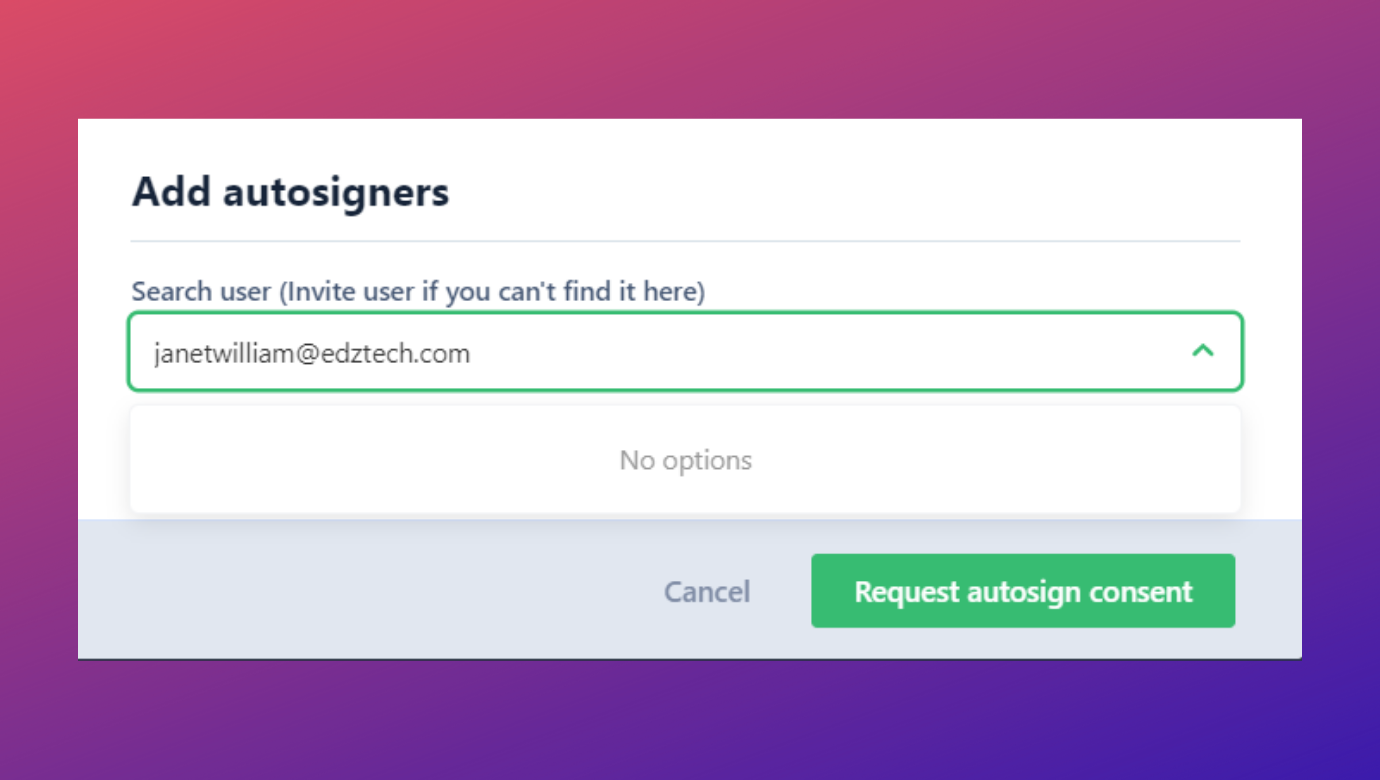The height and width of the screenshot is (780, 1380).
Task: Click the divider under the dialog heading
Action: (686, 238)
